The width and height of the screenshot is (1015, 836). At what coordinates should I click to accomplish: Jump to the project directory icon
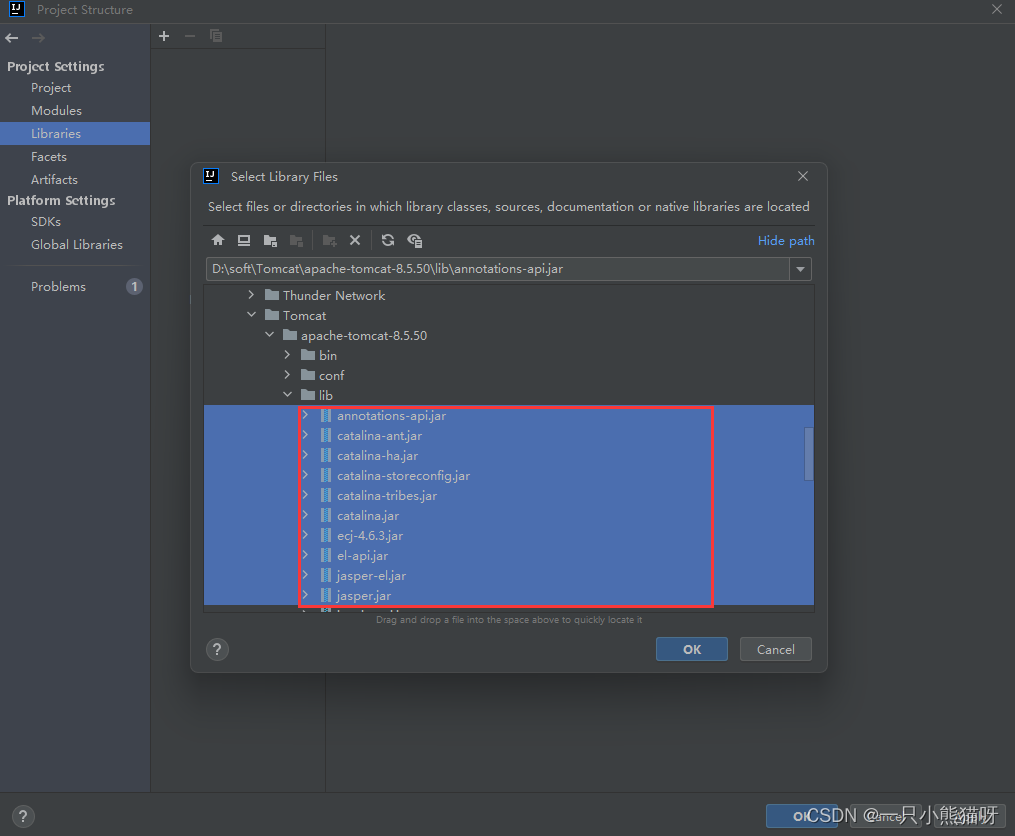pos(271,240)
